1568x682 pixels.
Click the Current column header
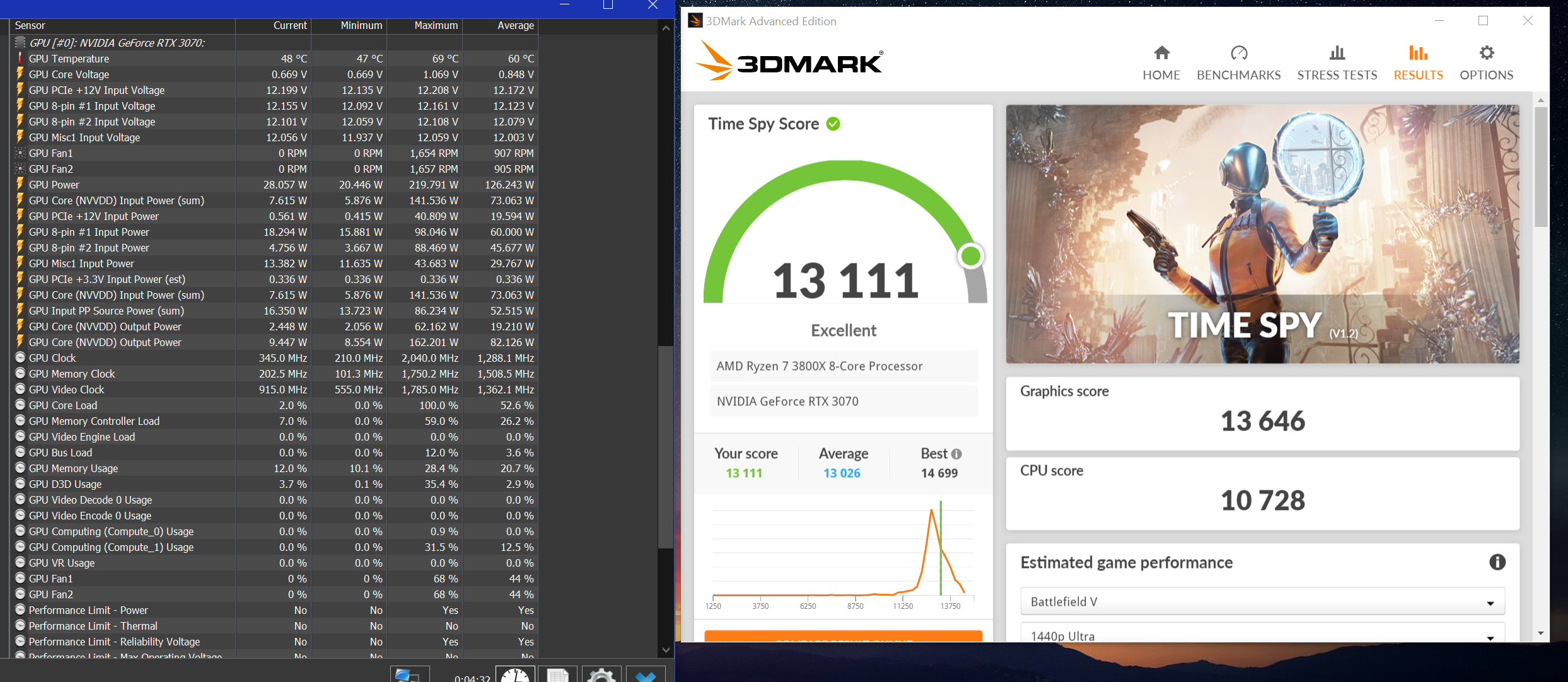coord(274,26)
